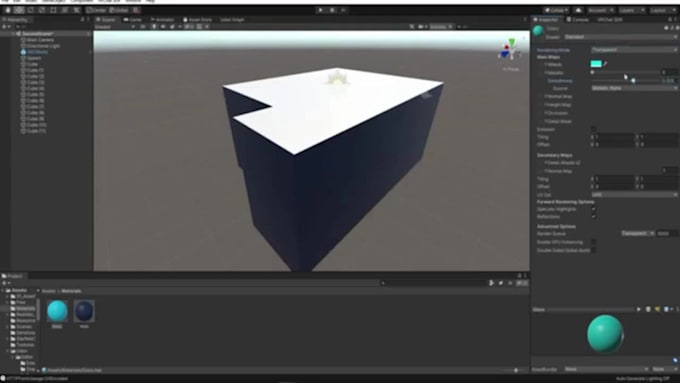680x383 pixels.
Task: Toggle Enable GPU Instancing checkbox
Action: click(593, 242)
